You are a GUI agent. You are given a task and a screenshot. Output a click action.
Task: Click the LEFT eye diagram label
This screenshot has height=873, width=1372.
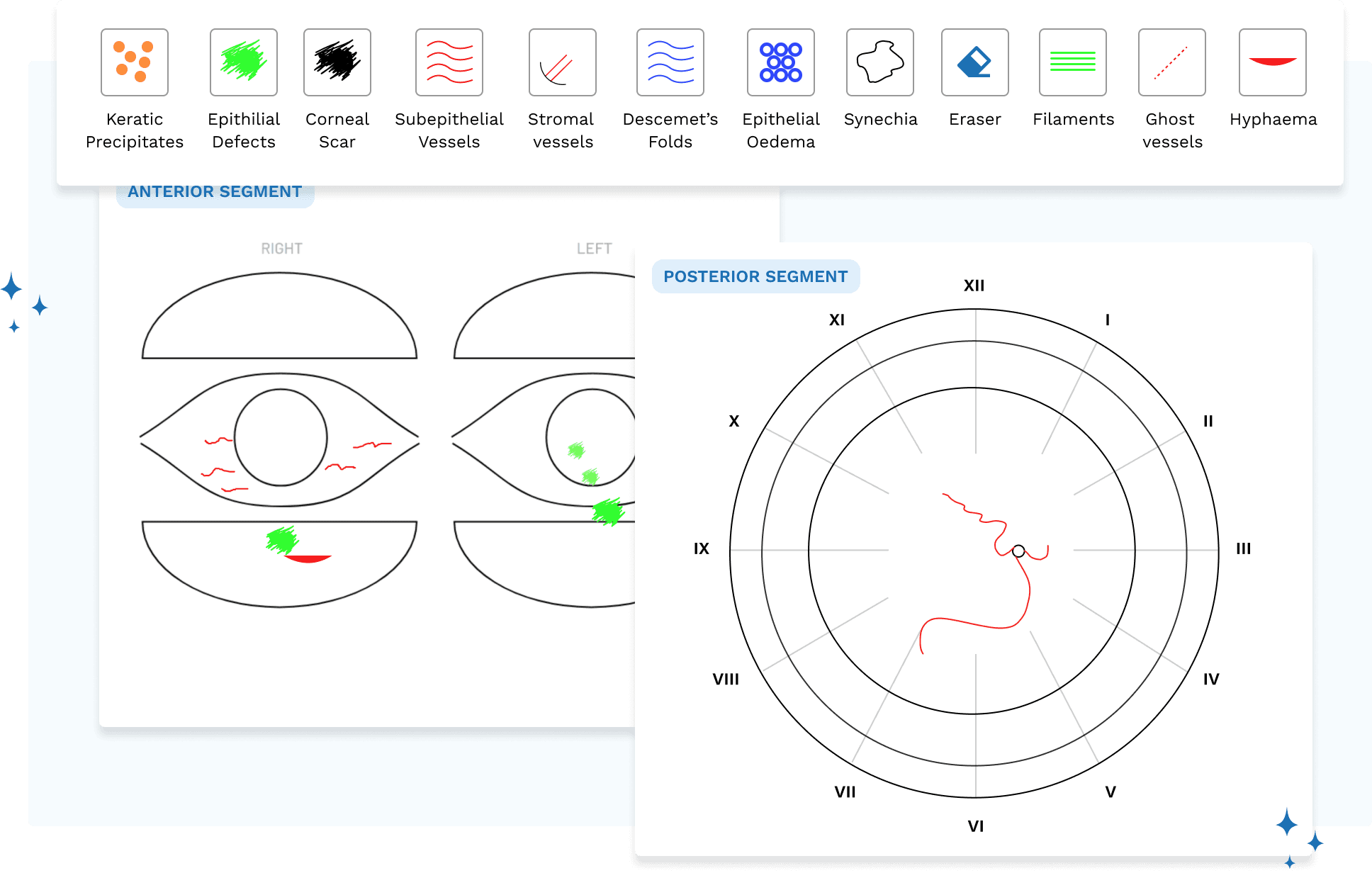point(594,248)
